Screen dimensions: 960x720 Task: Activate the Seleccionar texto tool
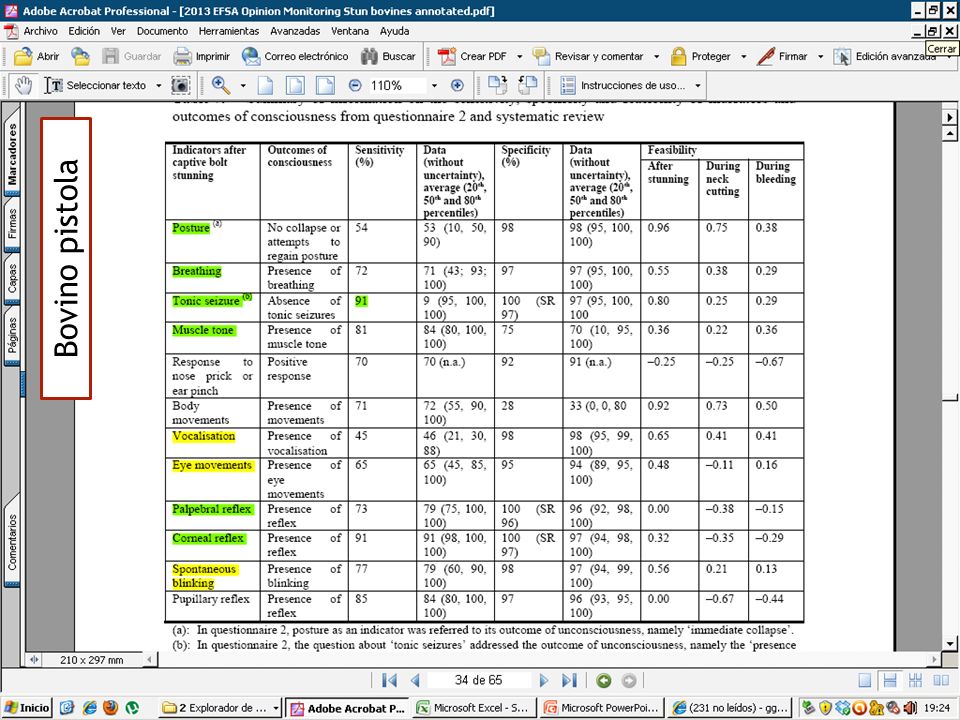click(x=96, y=86)
